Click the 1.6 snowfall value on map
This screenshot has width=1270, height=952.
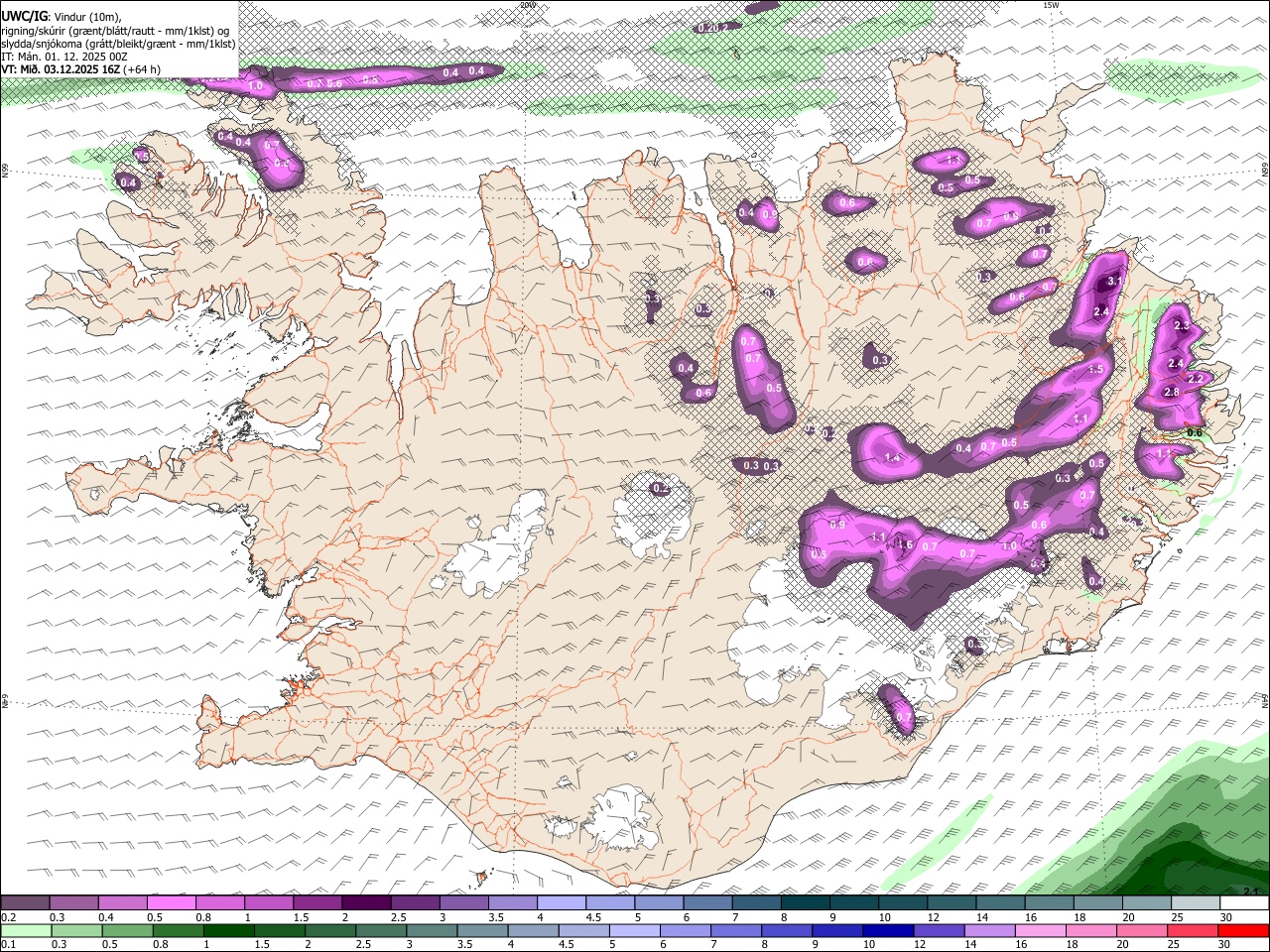[905, 544]
